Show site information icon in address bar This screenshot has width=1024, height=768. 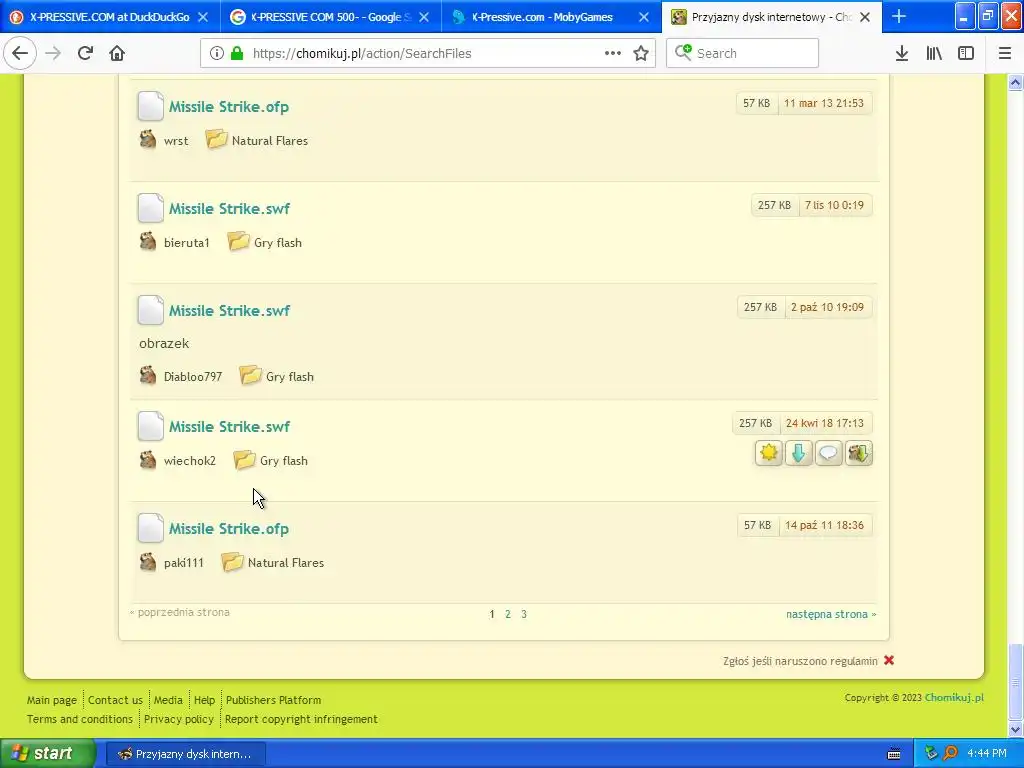217,53
